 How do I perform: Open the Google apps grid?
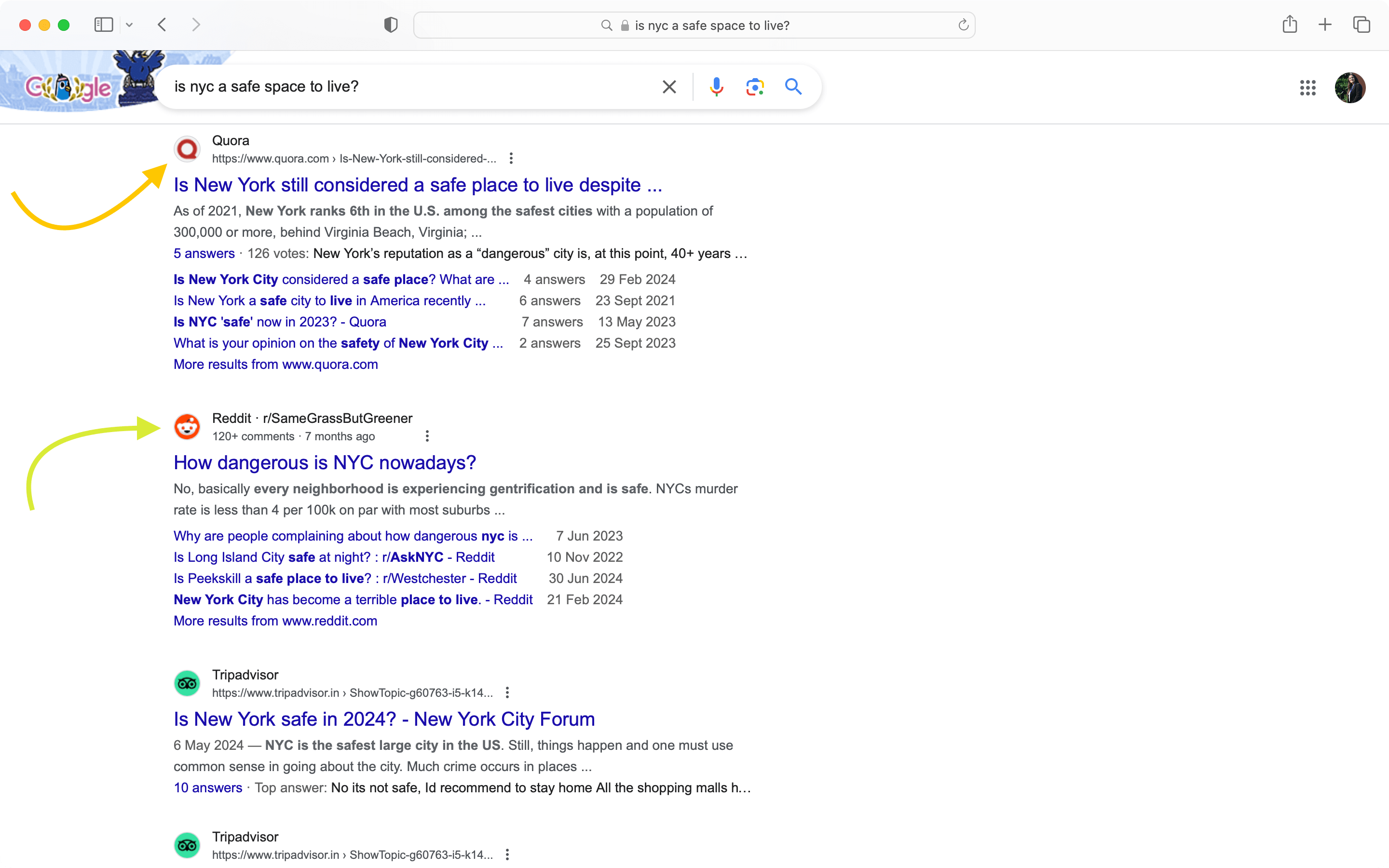click(1307, 88)
